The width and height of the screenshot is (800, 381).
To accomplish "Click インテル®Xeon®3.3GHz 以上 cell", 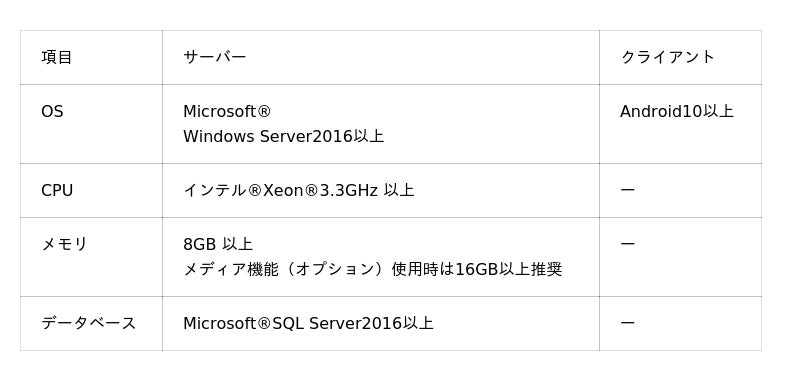I will click(298, 190).
